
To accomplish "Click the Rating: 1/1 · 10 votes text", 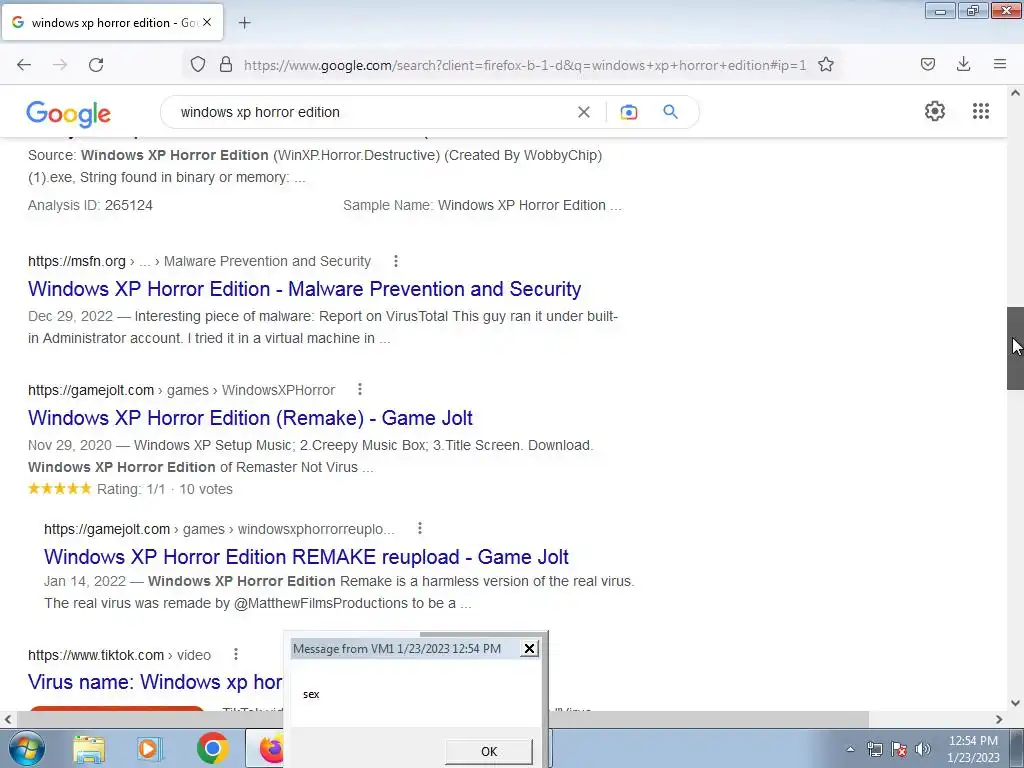I will 165,489.
